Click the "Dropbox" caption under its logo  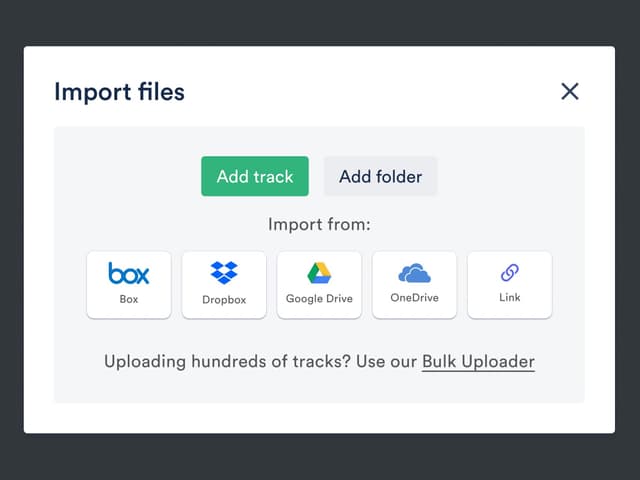(224, 299)
